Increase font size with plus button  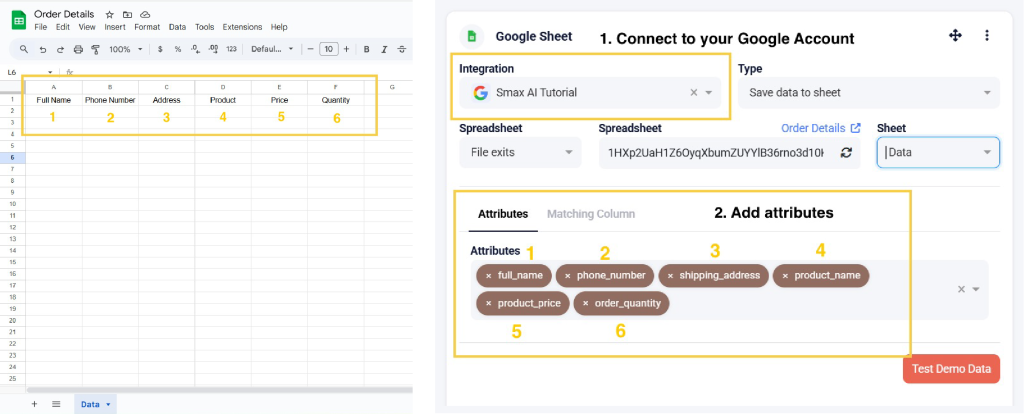pos(346,49)
